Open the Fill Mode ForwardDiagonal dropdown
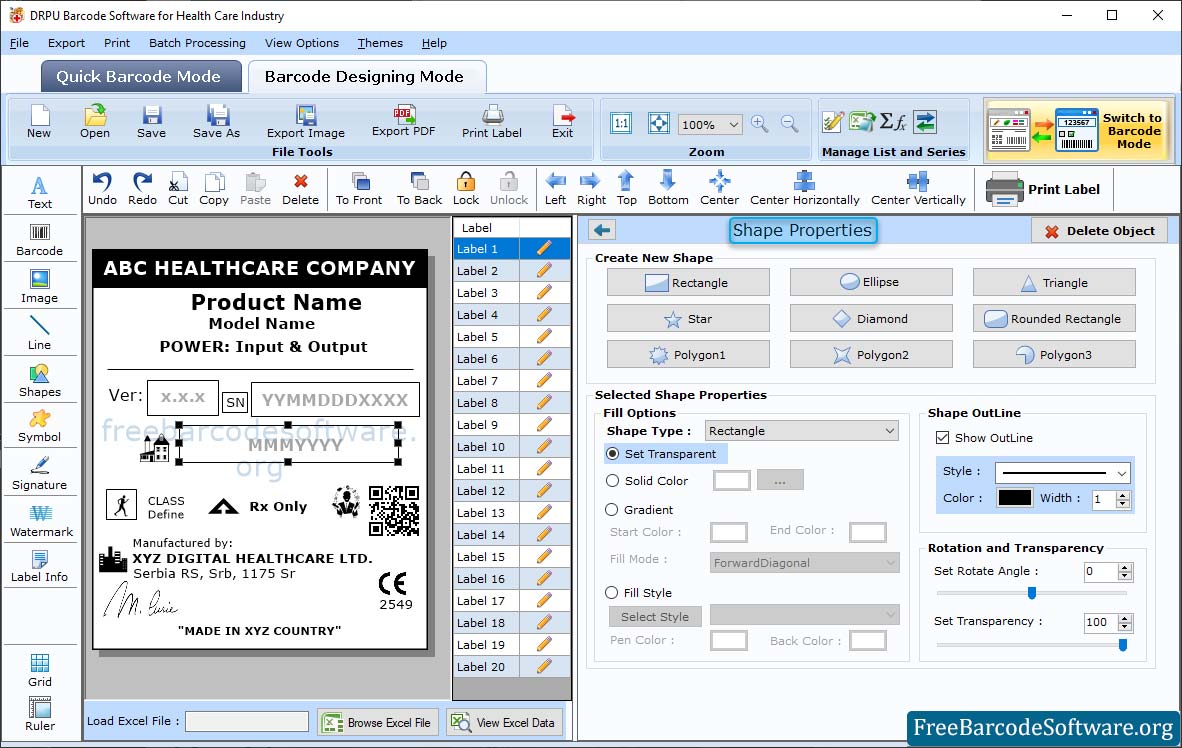 click(804, 563)
